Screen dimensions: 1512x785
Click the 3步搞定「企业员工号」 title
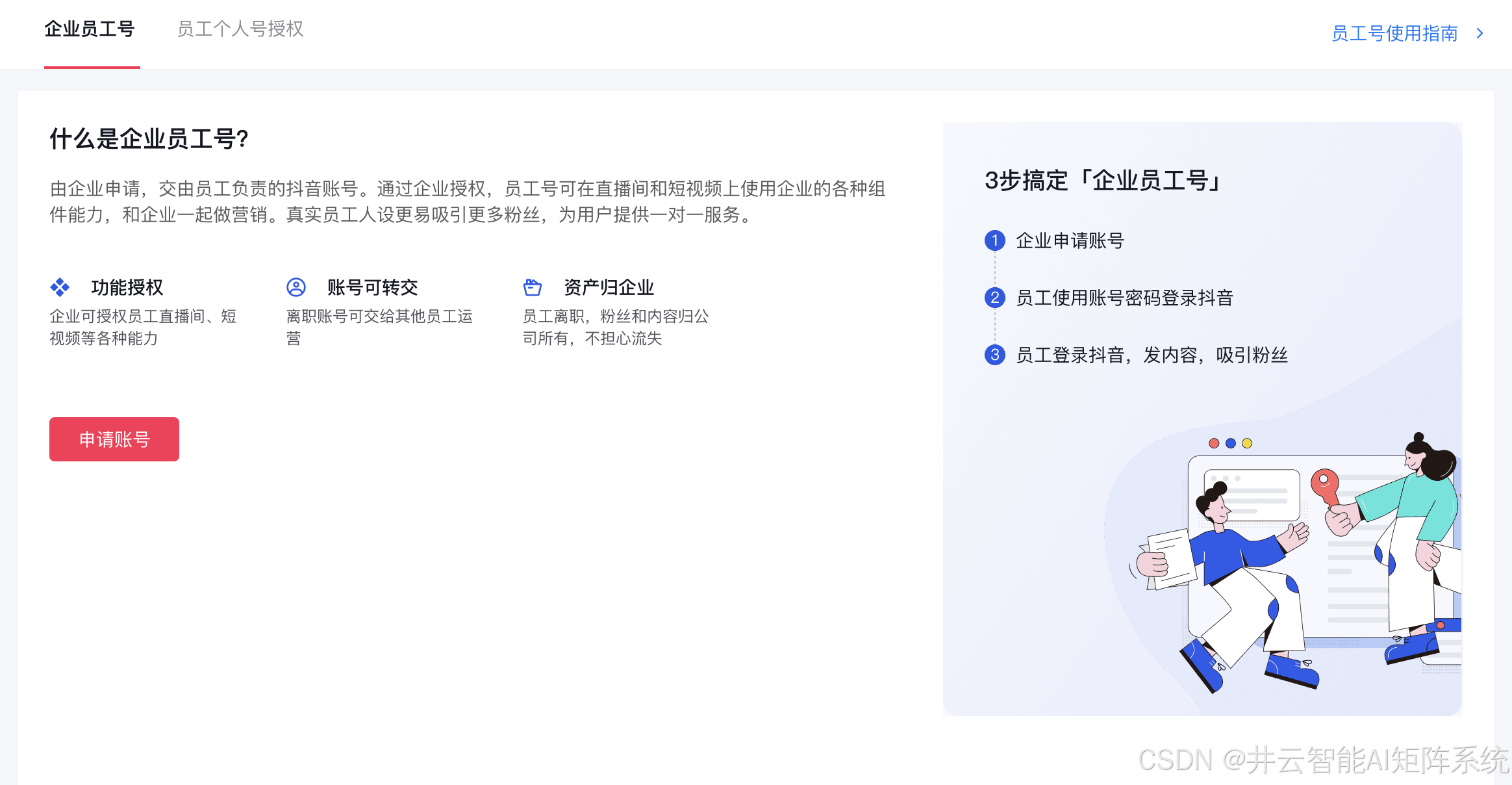point(1104,181)
